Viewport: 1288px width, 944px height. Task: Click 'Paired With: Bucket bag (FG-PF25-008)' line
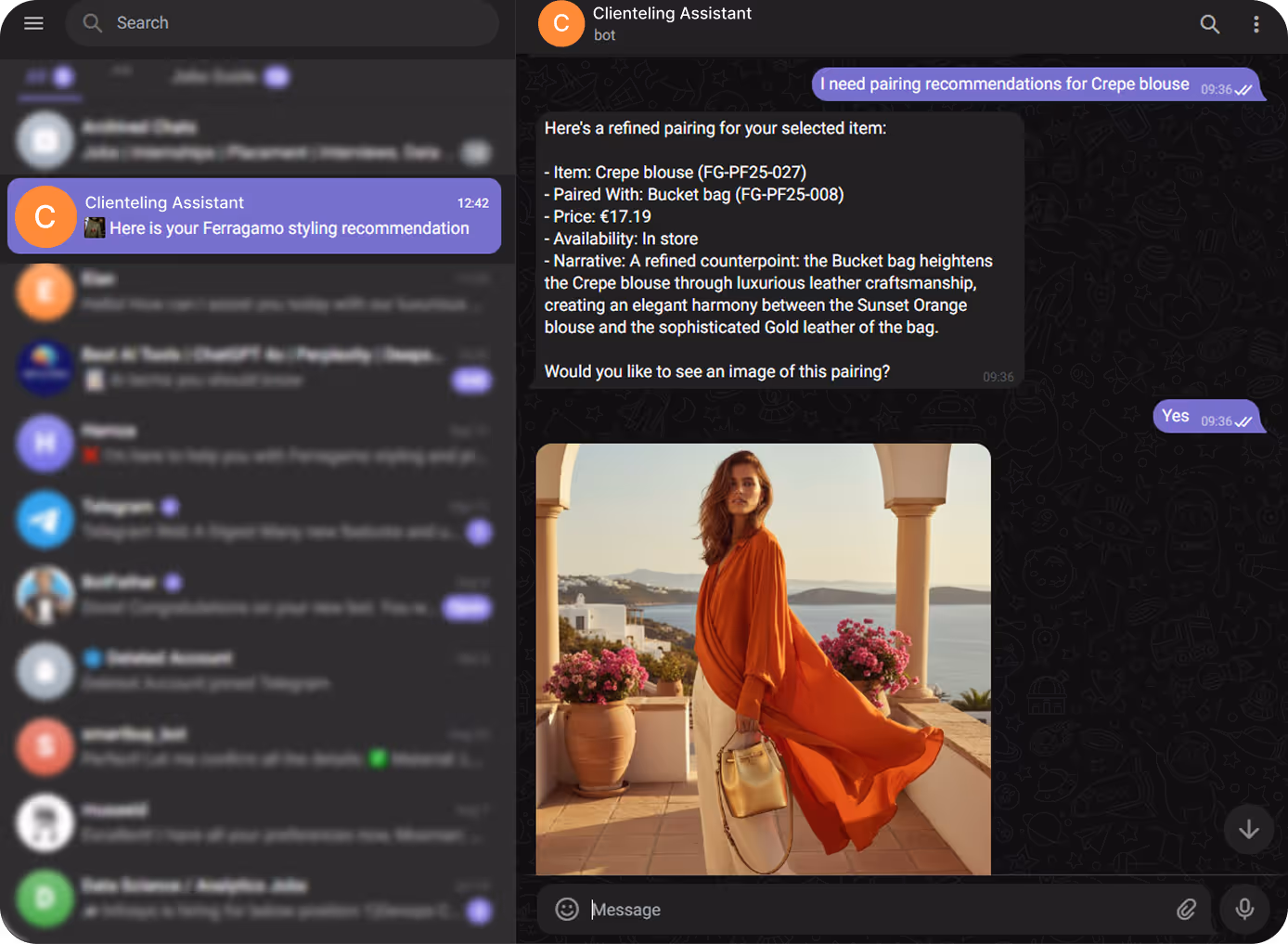tap(694, 194)
